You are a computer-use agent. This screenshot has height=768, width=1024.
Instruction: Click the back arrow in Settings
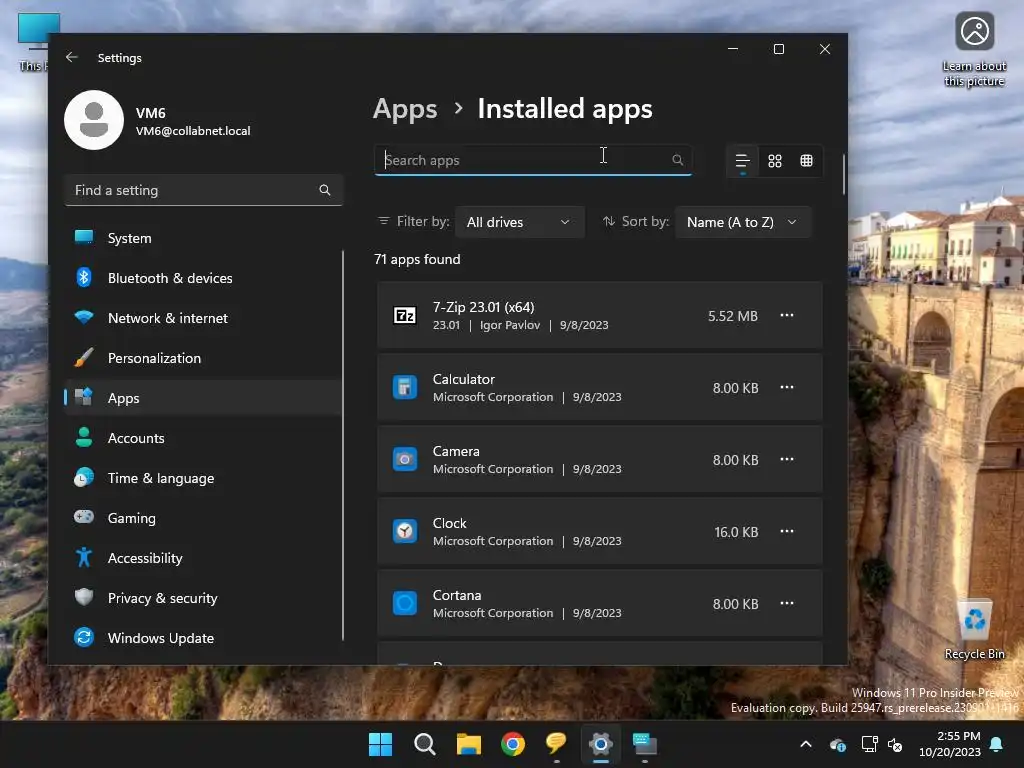click(x=72, y=57)
